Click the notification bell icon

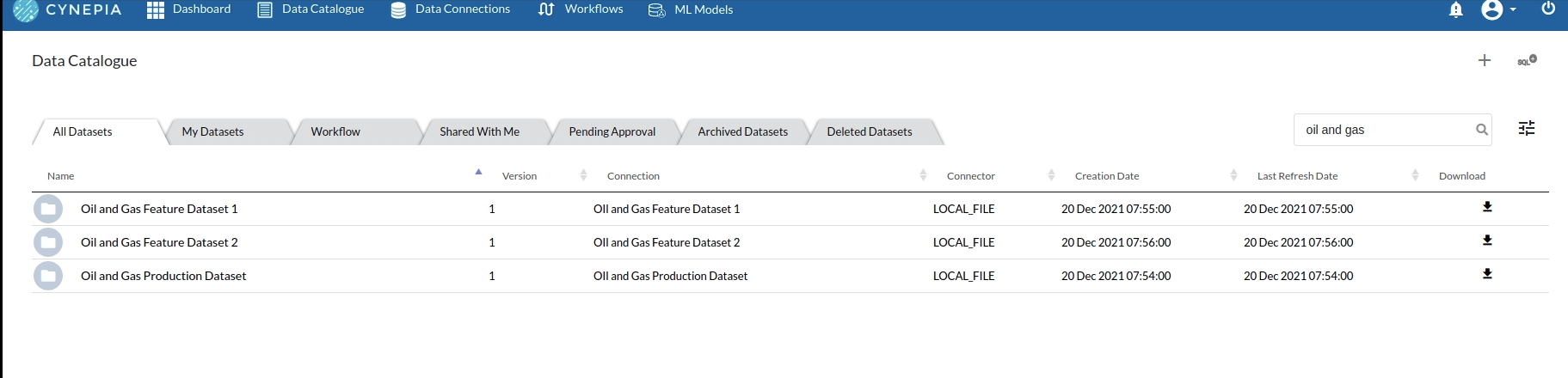pyautogui.click(x=1455, y=10)
